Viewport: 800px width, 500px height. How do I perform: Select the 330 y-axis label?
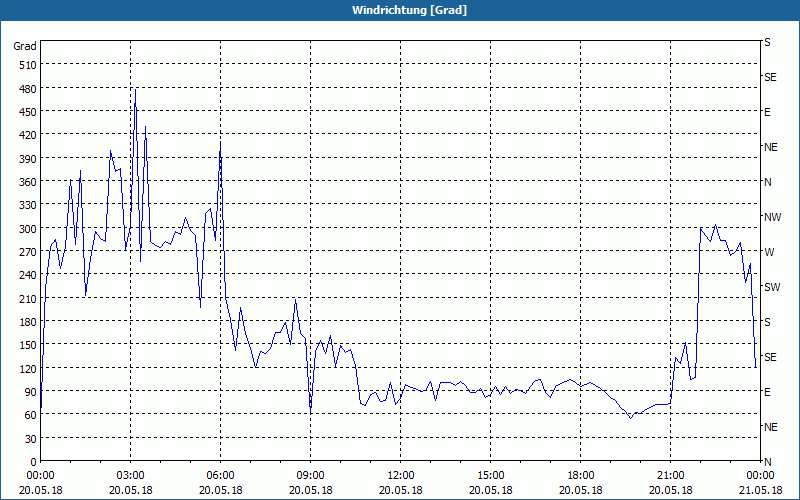(28, 205)
